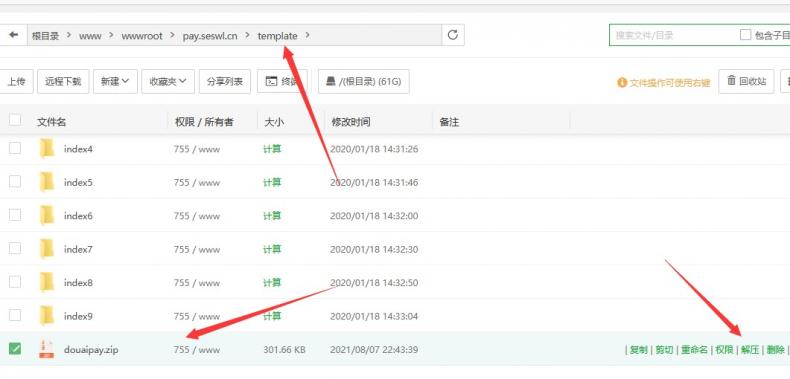Click the chevron after template in path
The height and width of the screenshot is (379, 790).
pyautogui.click(x=308, y=35)
